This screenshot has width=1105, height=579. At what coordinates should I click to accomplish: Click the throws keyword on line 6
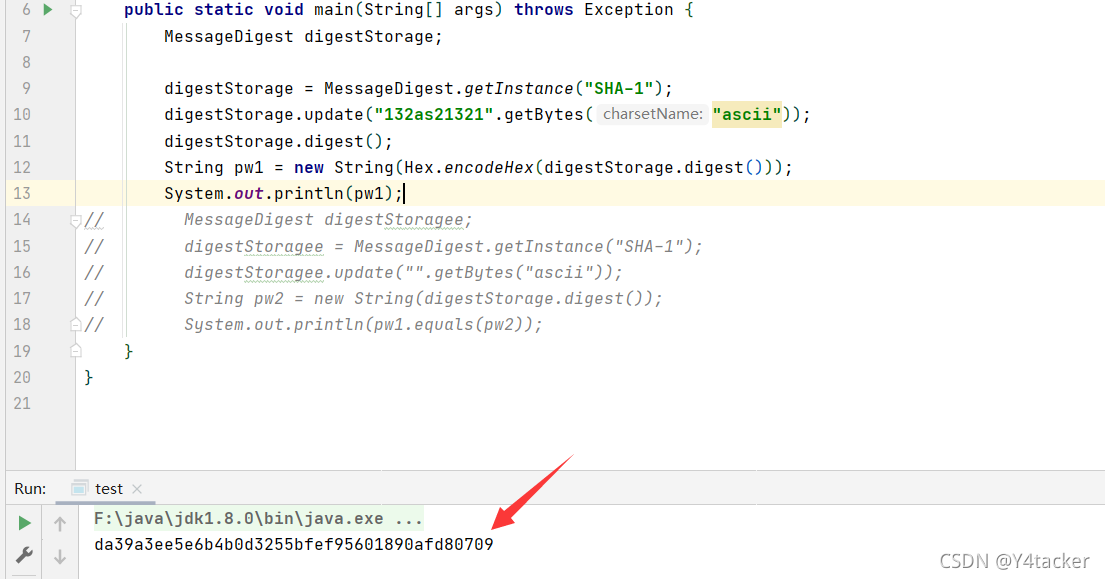[543, 10]
